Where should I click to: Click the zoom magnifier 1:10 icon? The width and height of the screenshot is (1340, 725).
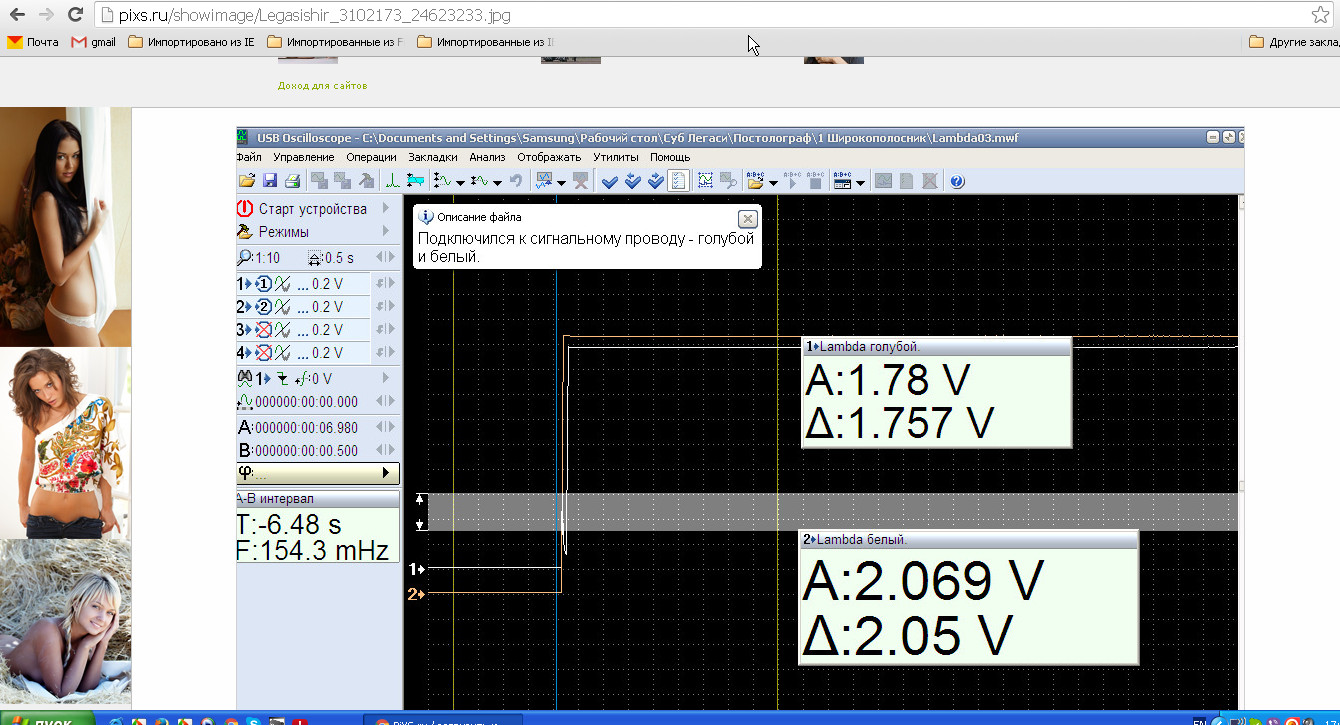(x=245, y=258)
